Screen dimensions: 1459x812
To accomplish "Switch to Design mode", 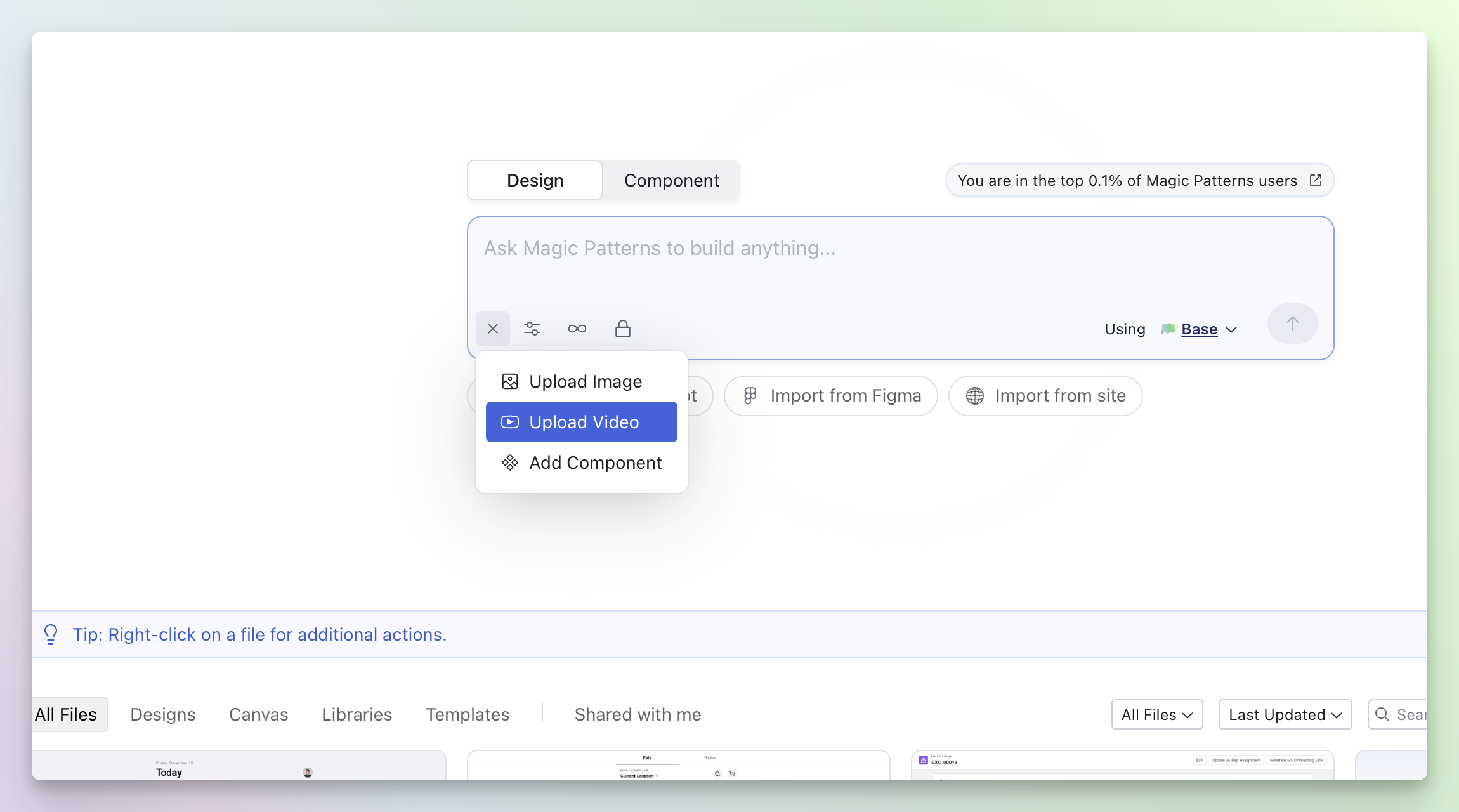I will pyautogui.click(x=535, y=180).
